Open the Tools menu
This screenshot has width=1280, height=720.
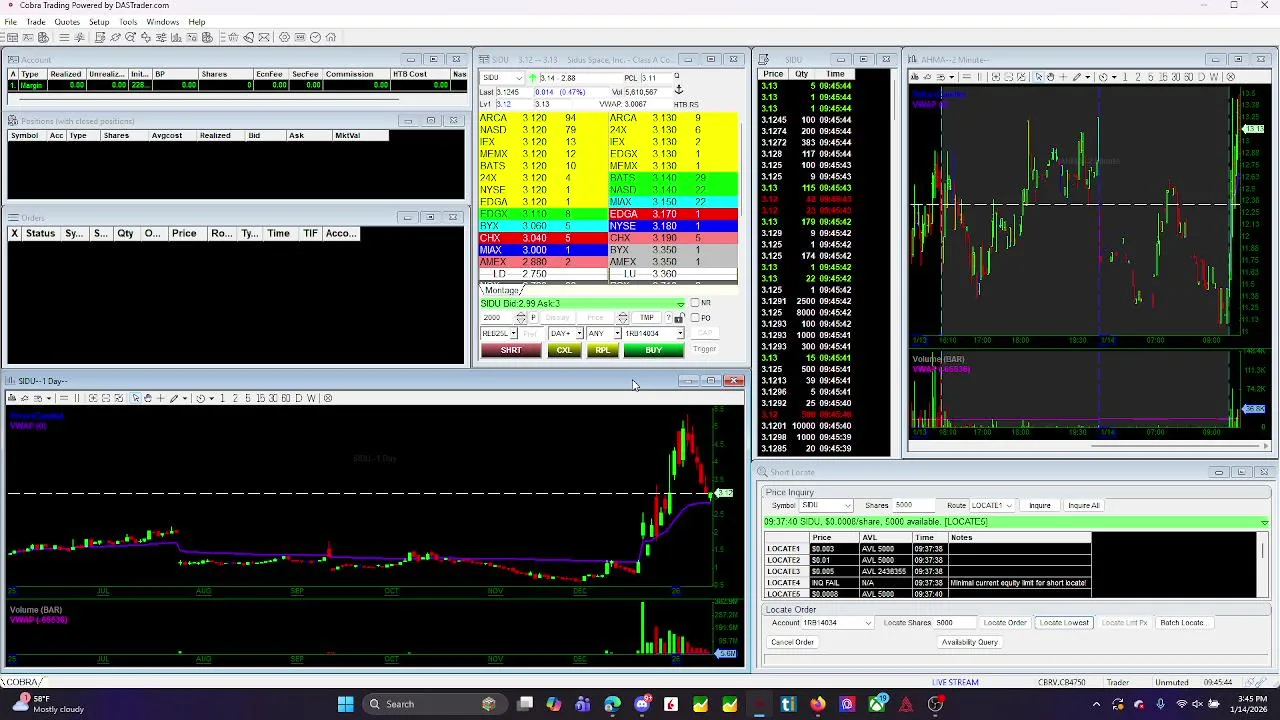(x=128, y=22)
